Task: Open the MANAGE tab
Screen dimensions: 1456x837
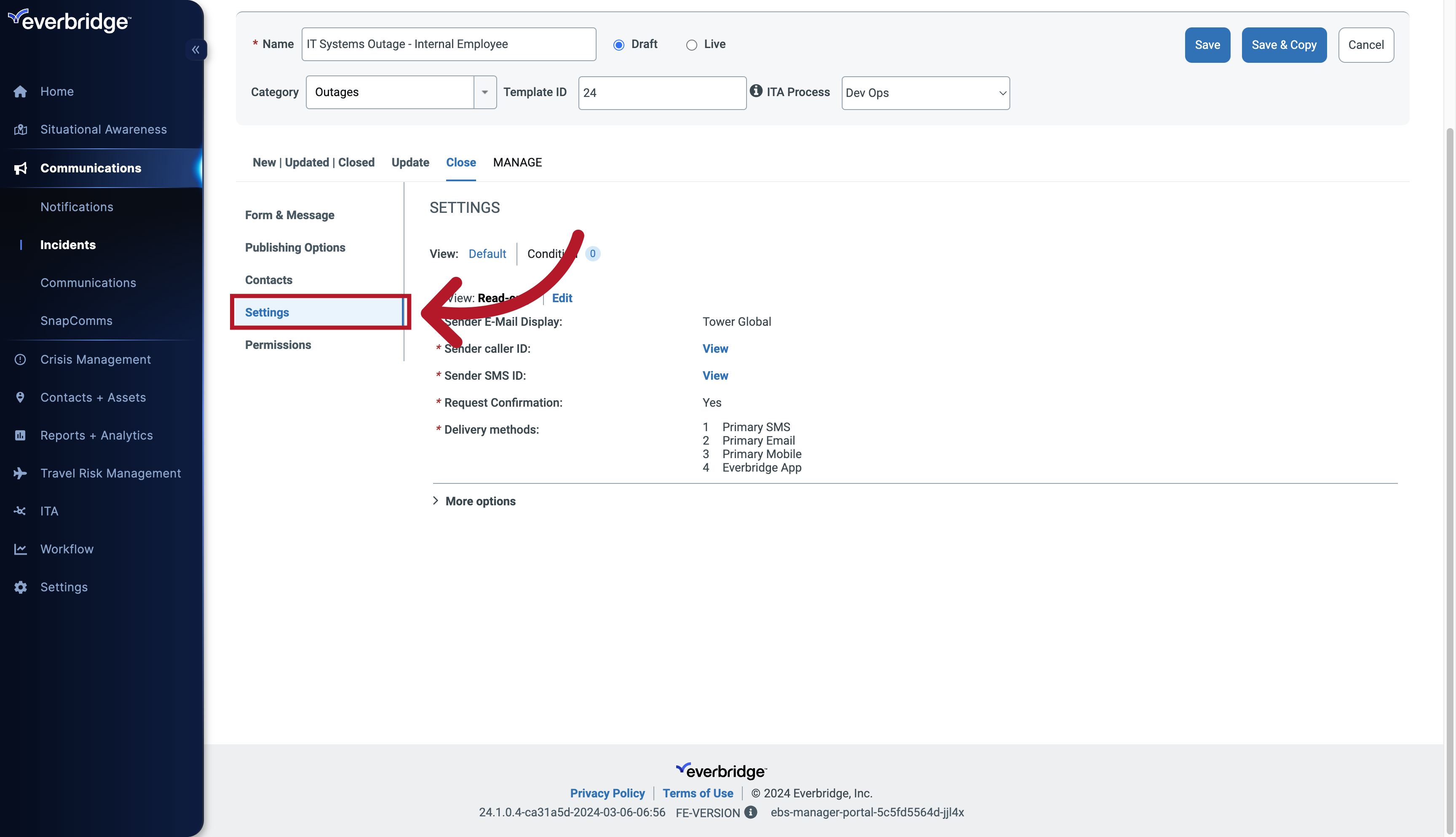Action: [517, 162]
